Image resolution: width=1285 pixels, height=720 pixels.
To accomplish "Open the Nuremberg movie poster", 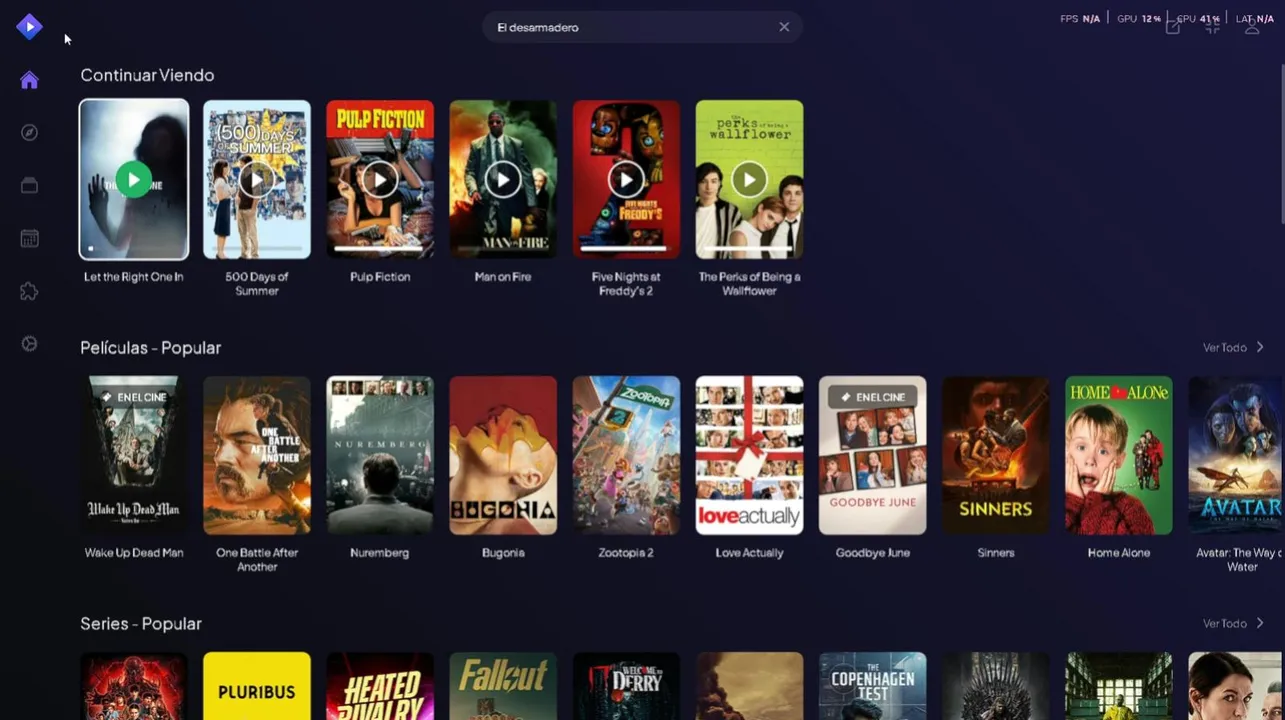I will point(380,455).
